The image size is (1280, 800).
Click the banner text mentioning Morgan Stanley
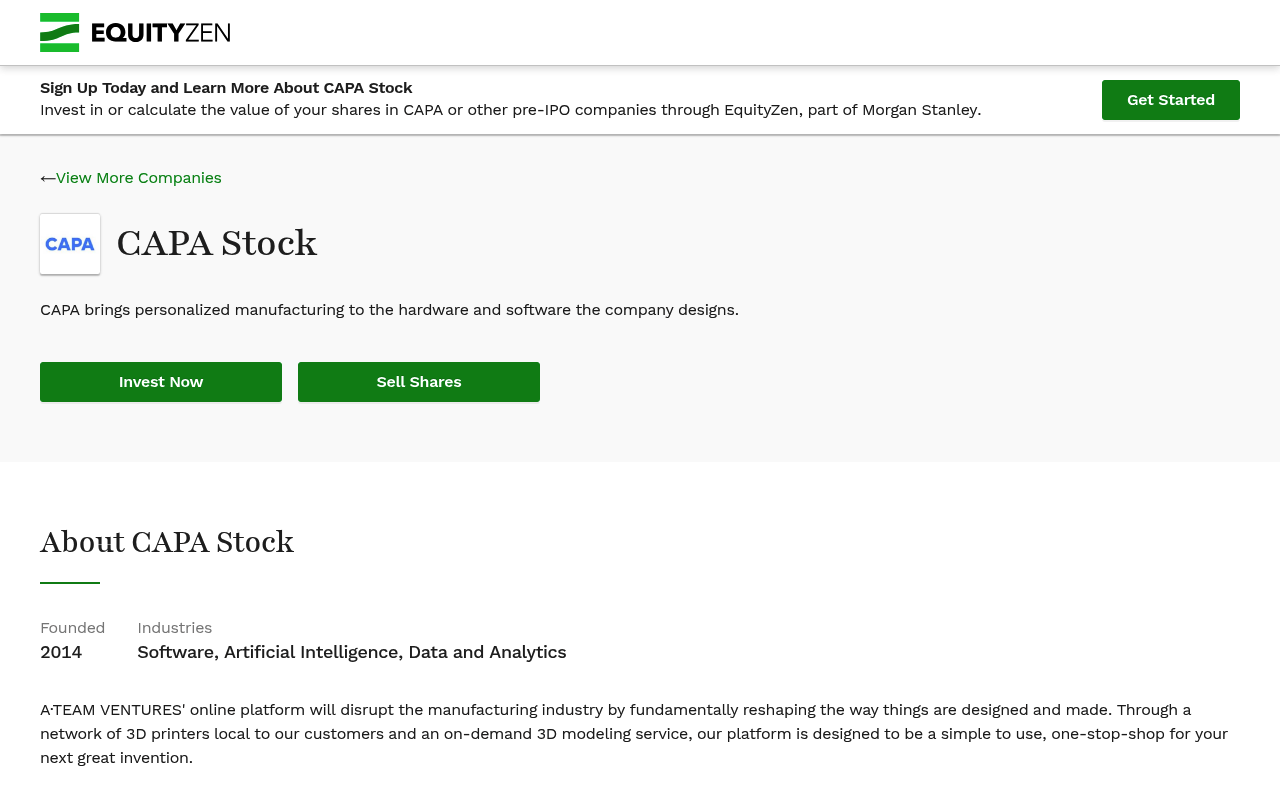click(510, 110)
